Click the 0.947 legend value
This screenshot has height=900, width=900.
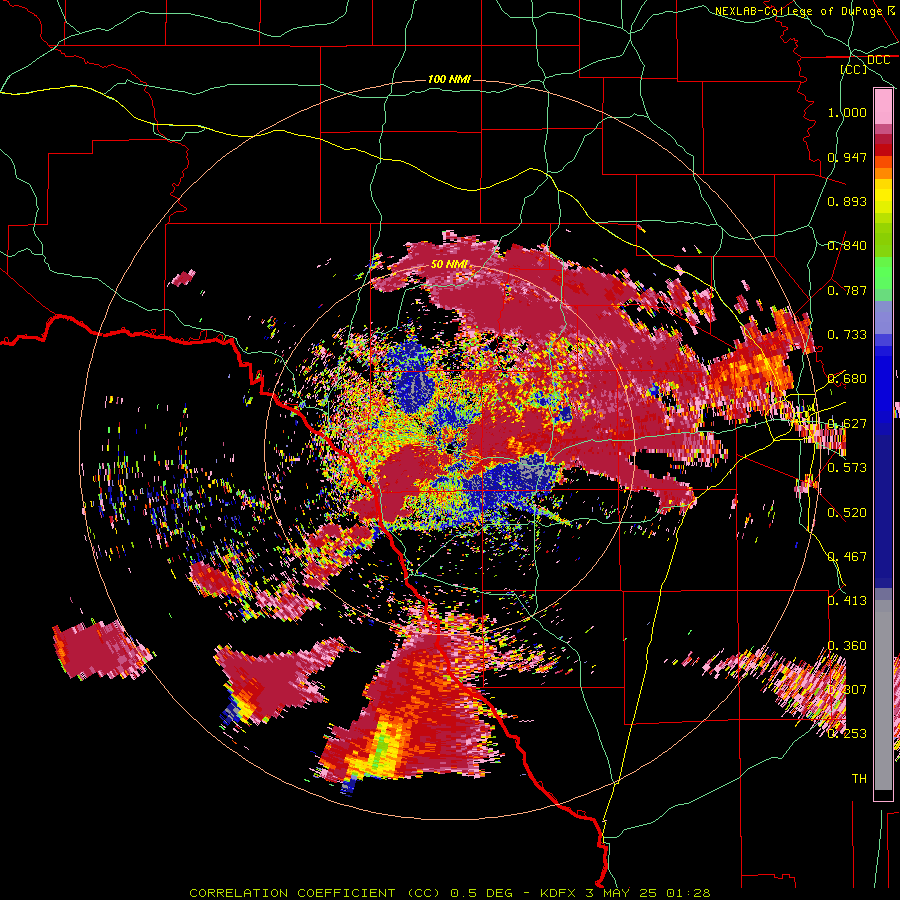847,157
